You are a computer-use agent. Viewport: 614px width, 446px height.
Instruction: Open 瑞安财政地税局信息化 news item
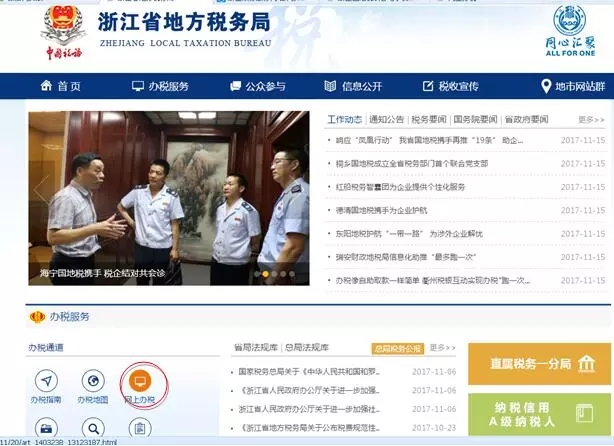pos(406,257)
